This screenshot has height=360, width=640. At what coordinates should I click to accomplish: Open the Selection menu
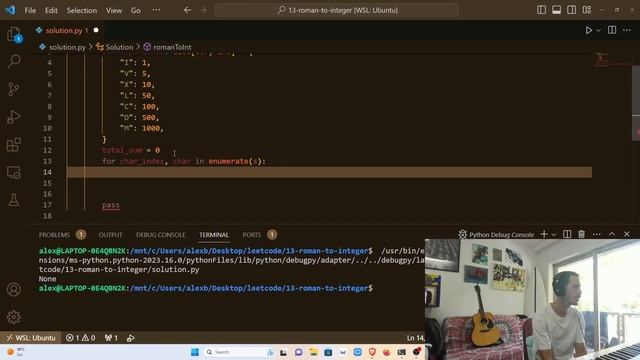point(82,10)
